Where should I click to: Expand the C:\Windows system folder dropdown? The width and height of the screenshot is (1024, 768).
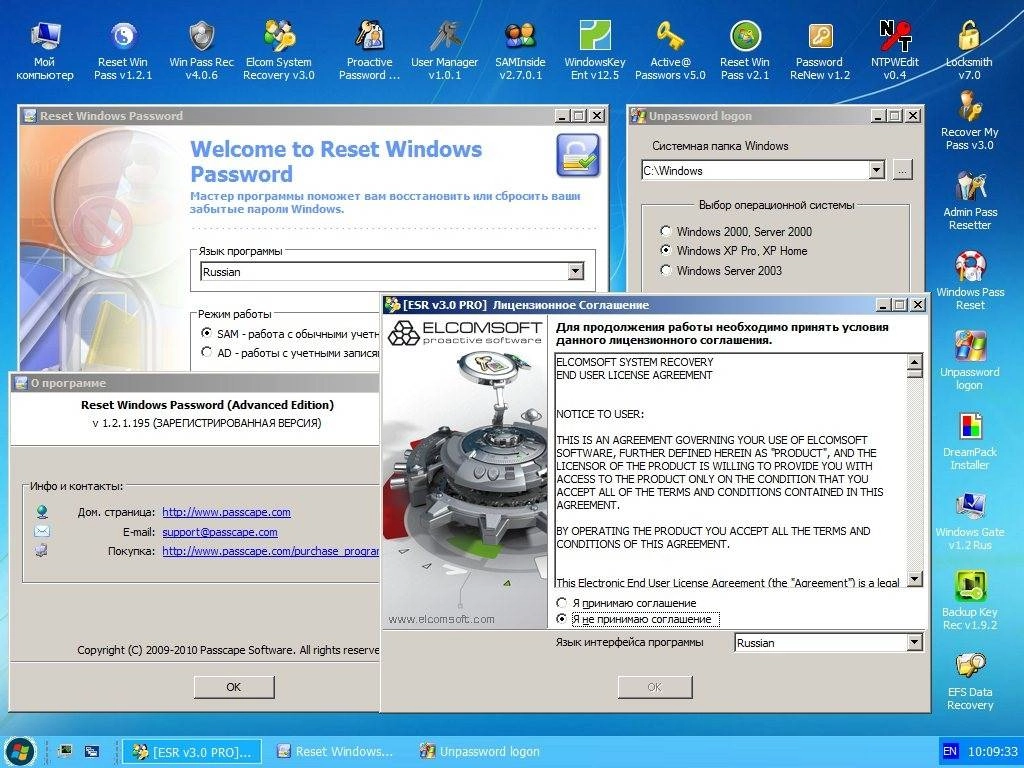pyautogui.click(x=876, y=170)
